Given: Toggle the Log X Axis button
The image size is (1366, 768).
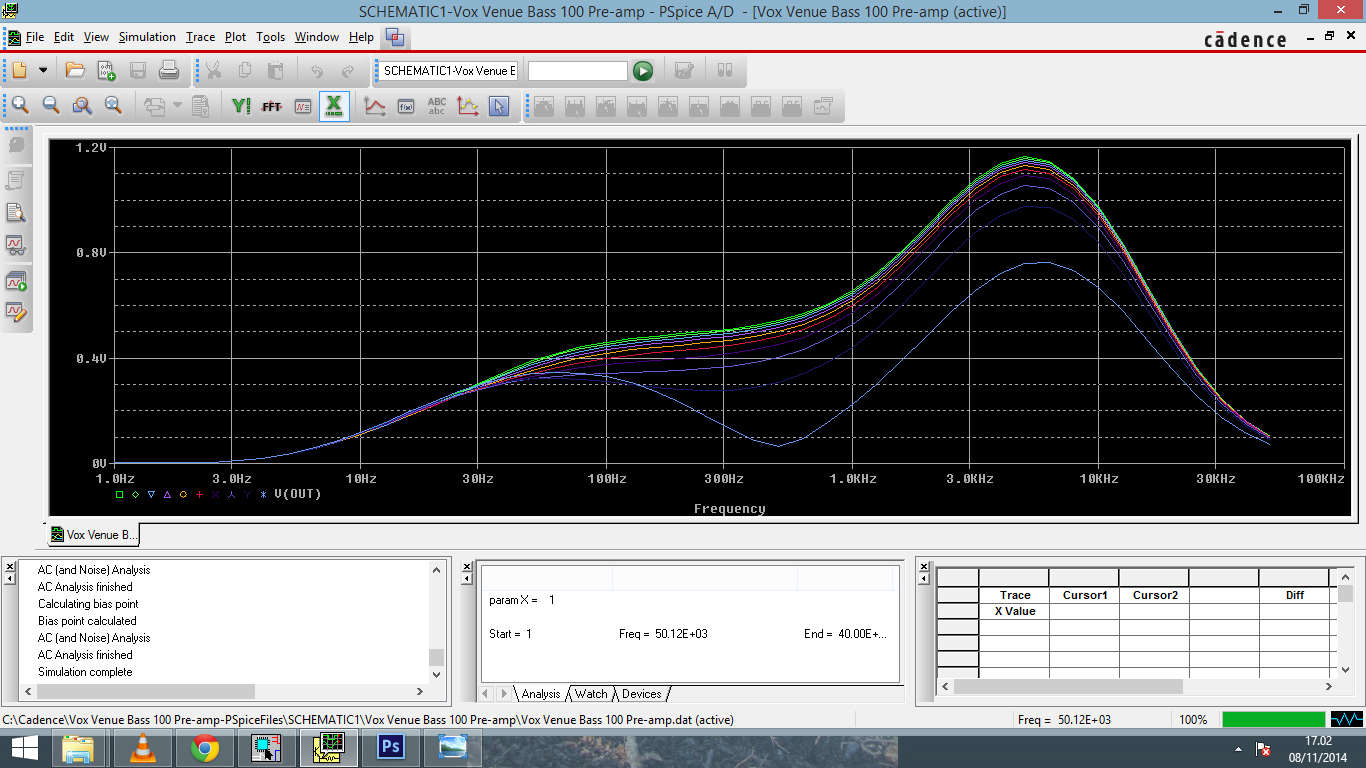Looking at the screenshot, I should [334, 106].
